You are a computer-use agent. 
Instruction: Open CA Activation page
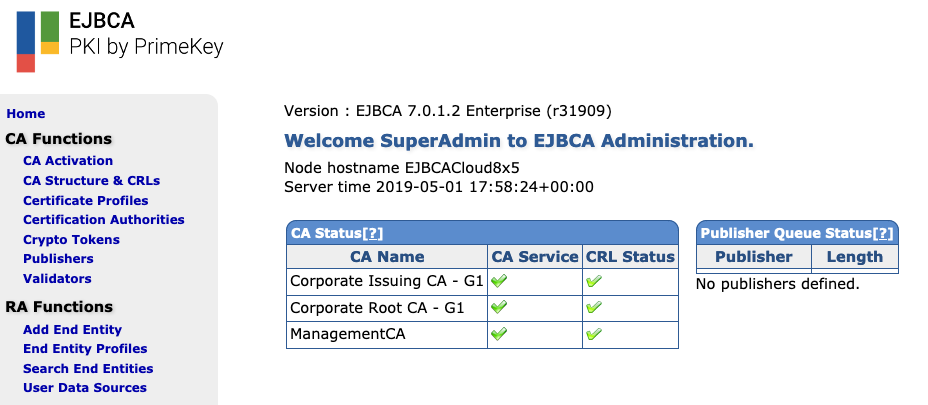click(x=68, y=161)
